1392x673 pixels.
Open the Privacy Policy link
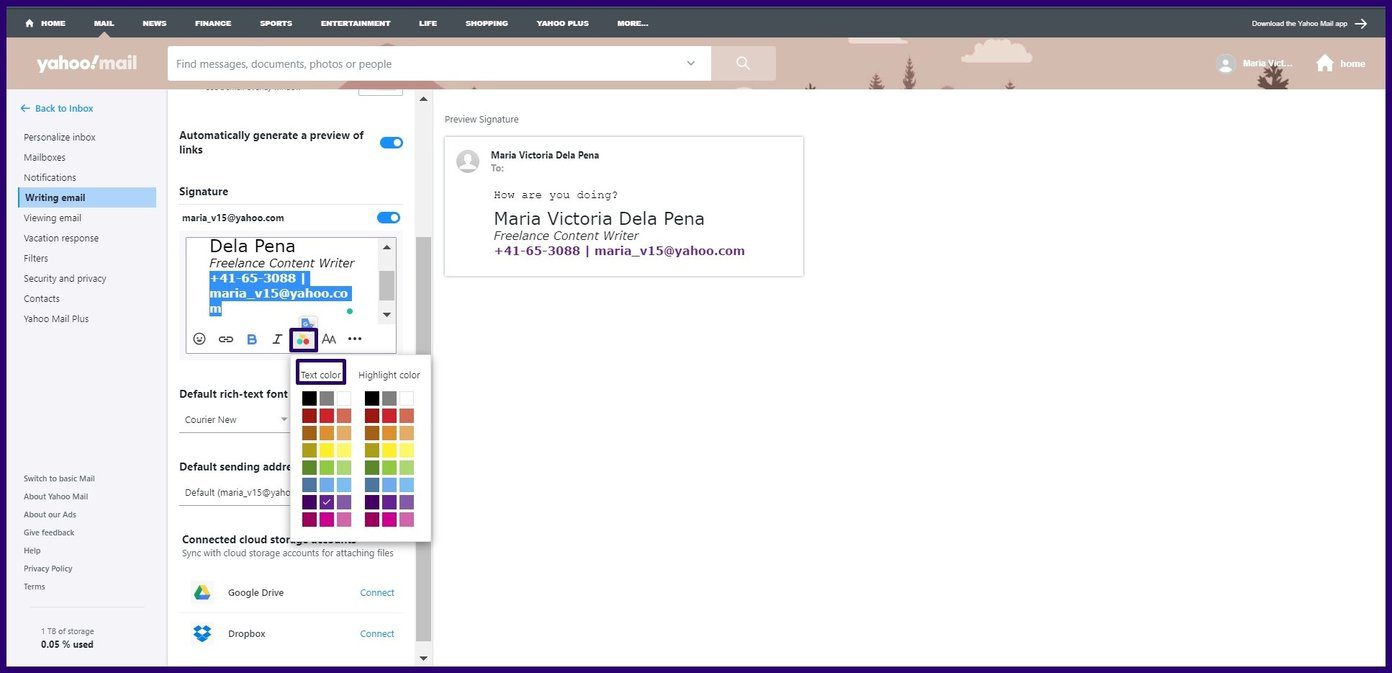tap(48, 568)
